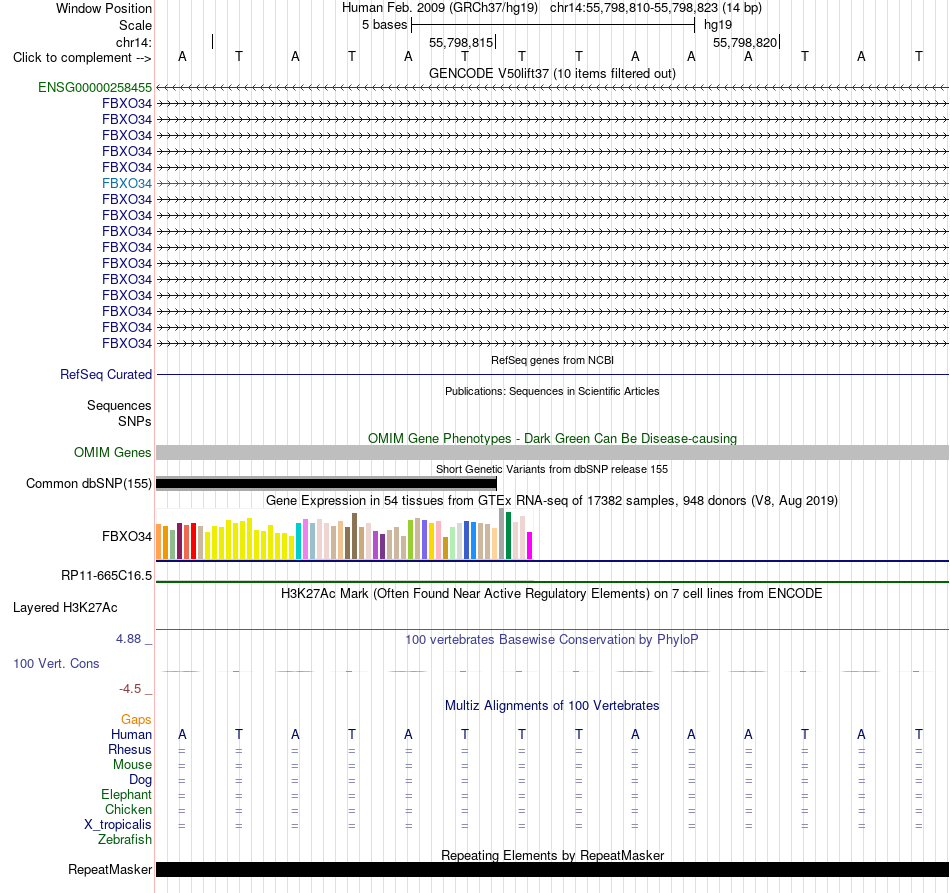Click the dark green bar in GTEx chart
This screenshot has height=893, width=950.
tap(509, 536)
